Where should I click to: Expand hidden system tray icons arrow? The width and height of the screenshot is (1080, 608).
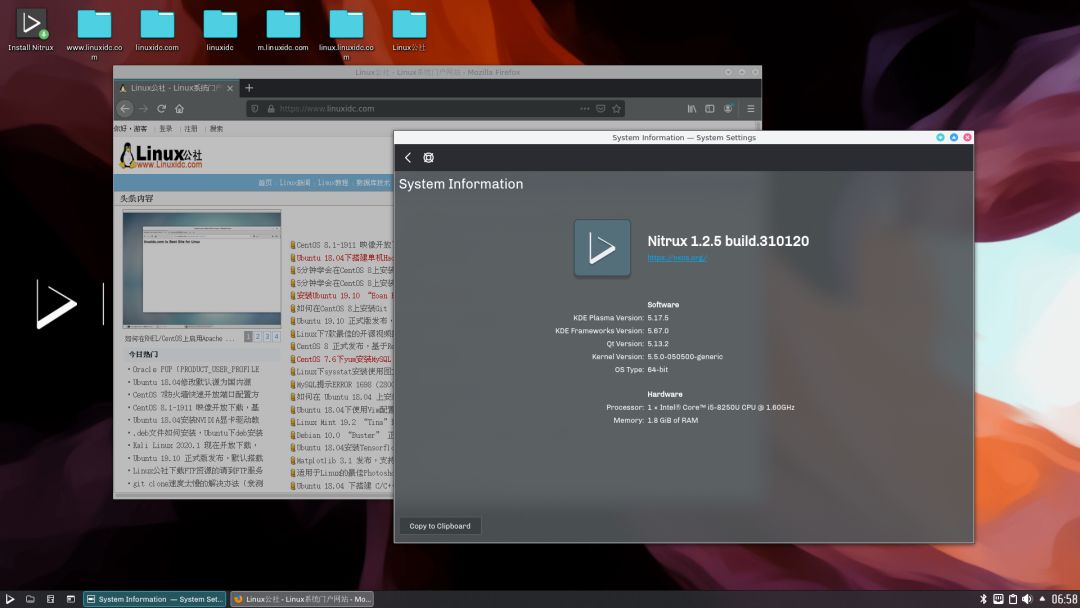click(x=1041, y=599)
